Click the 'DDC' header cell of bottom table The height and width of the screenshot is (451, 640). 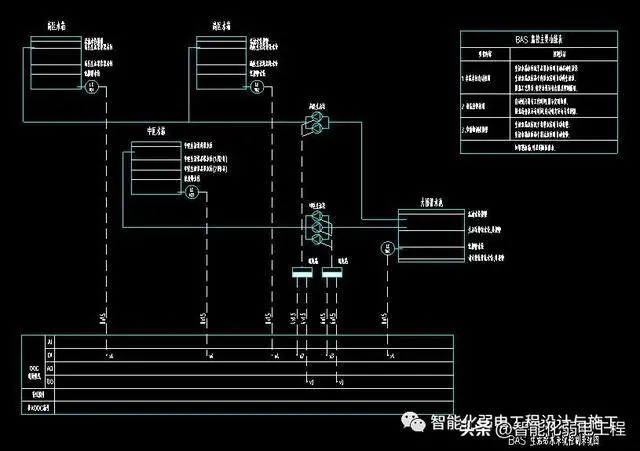(33, 362)
